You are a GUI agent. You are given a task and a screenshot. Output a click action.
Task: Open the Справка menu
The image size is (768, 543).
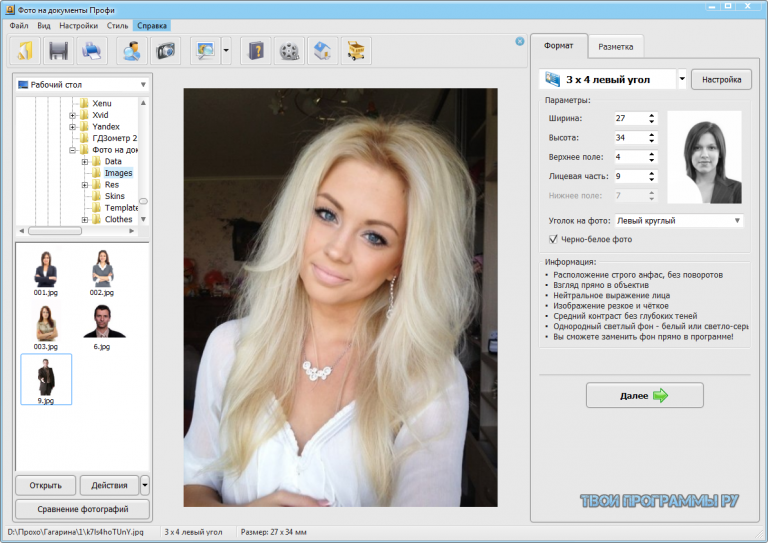pyautogui.click(x=152, y=25)
